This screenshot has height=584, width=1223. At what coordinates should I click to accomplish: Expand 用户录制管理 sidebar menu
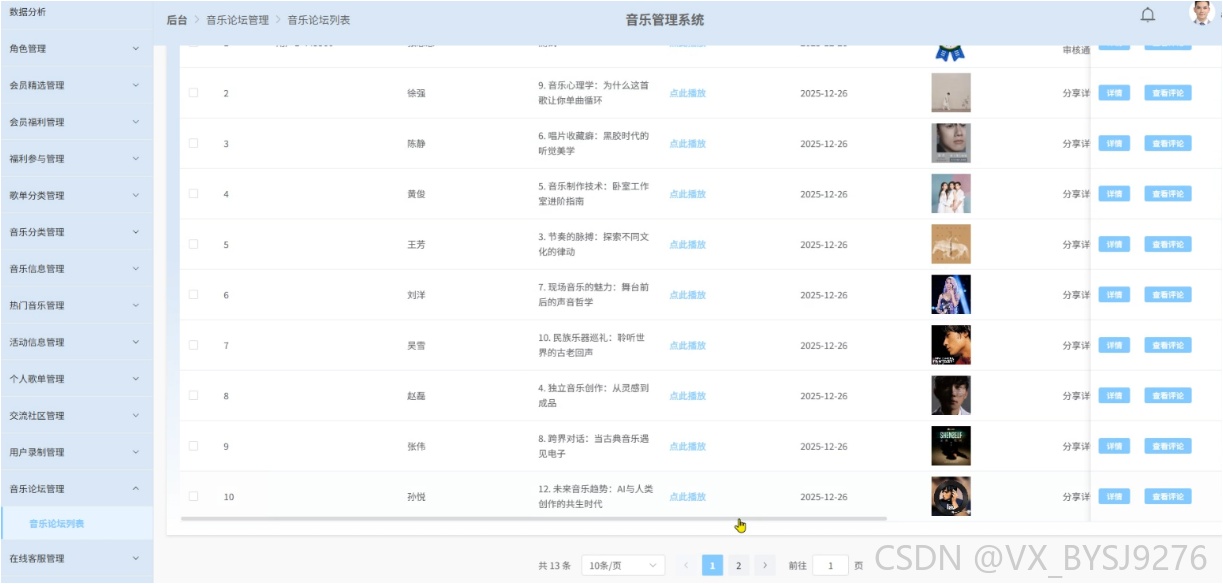click(x=76, y=452)
